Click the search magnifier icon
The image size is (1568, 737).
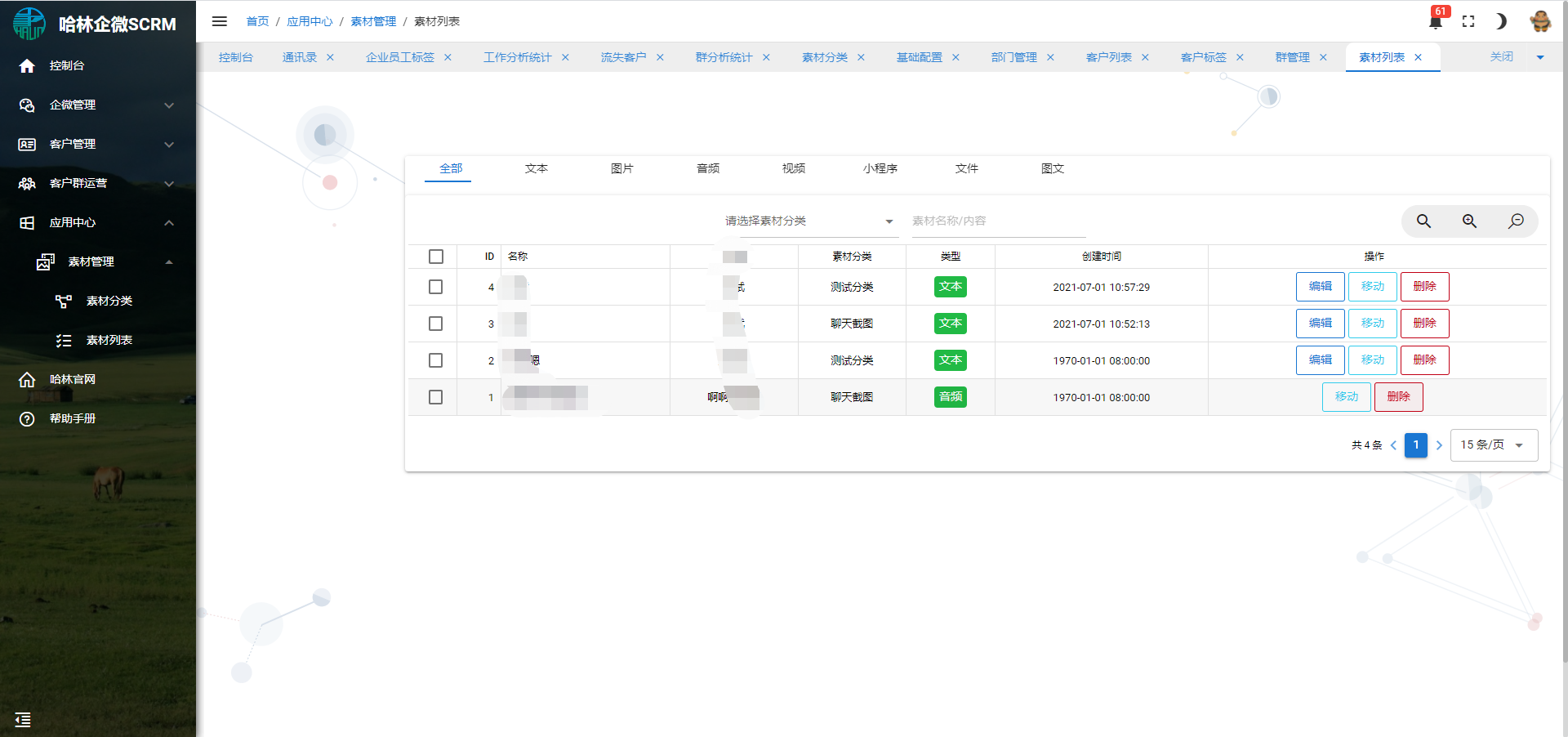click(1423, 221)
